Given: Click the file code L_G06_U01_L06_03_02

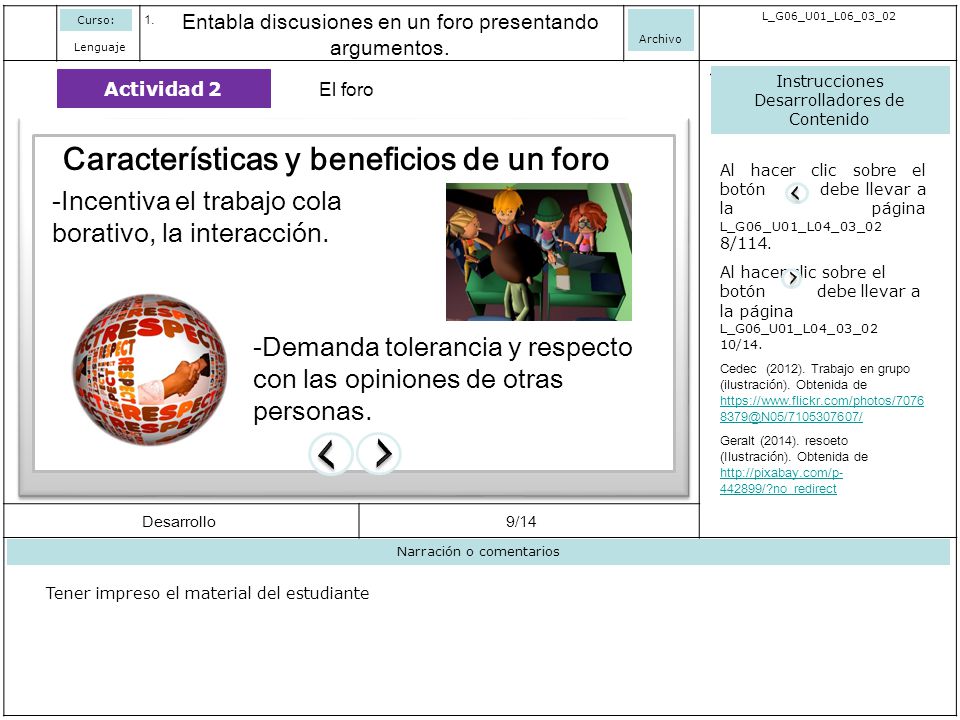Looking at the screenshot, I should [x=828, y=17].
